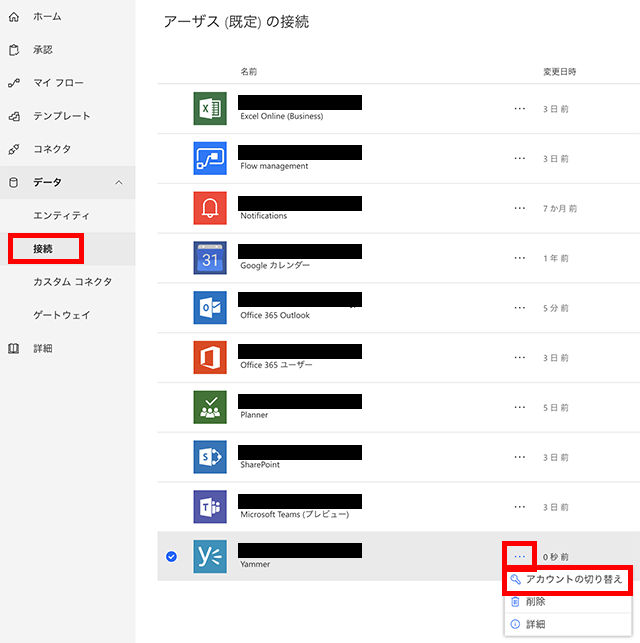Open more options for Flow management
The image size is (640, 643).
click(519, 158)
